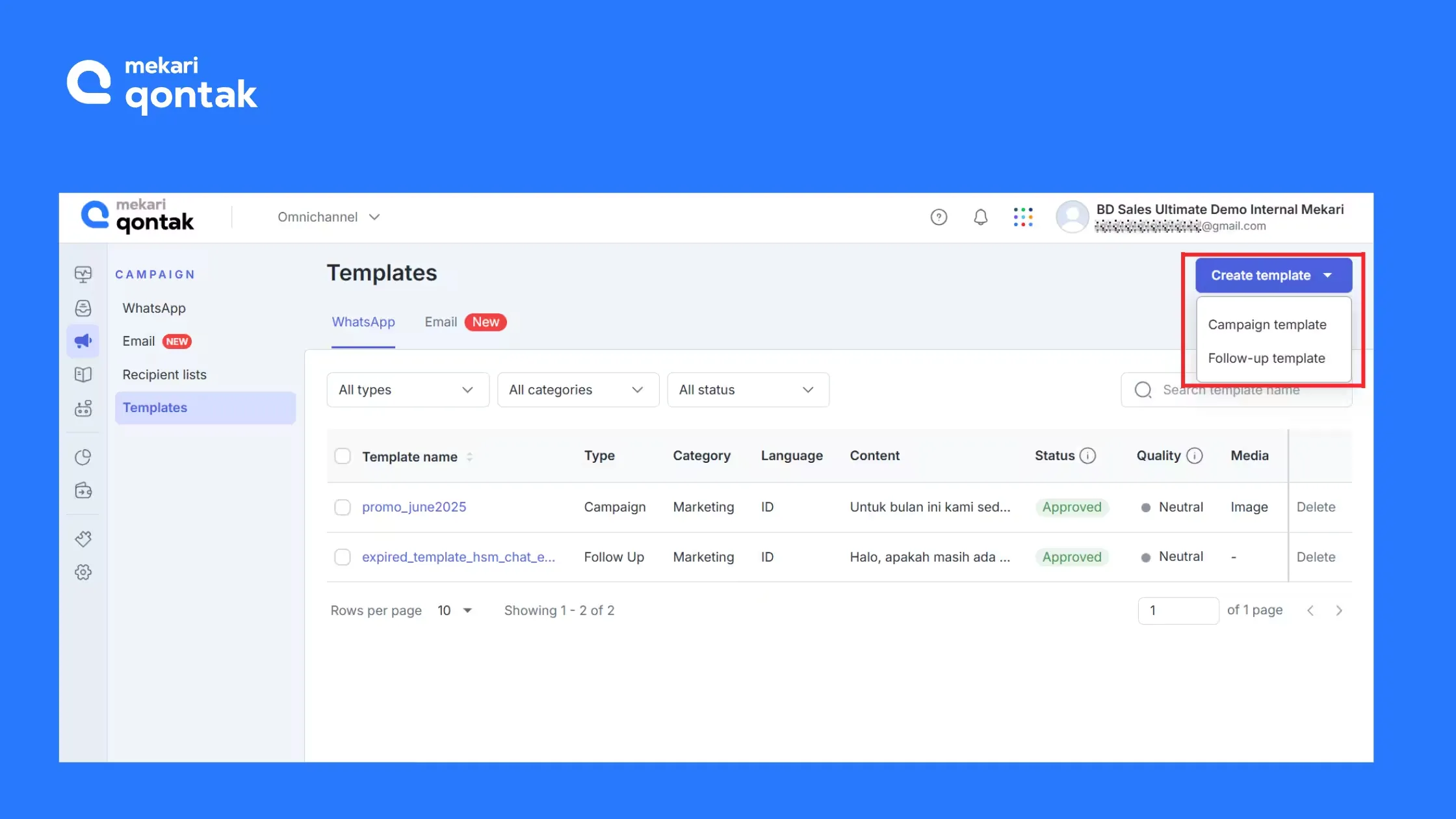The width and height of the screenshot is (1456, 819).
Task: Focus the page number input field
Action: tap(1178, 611)
